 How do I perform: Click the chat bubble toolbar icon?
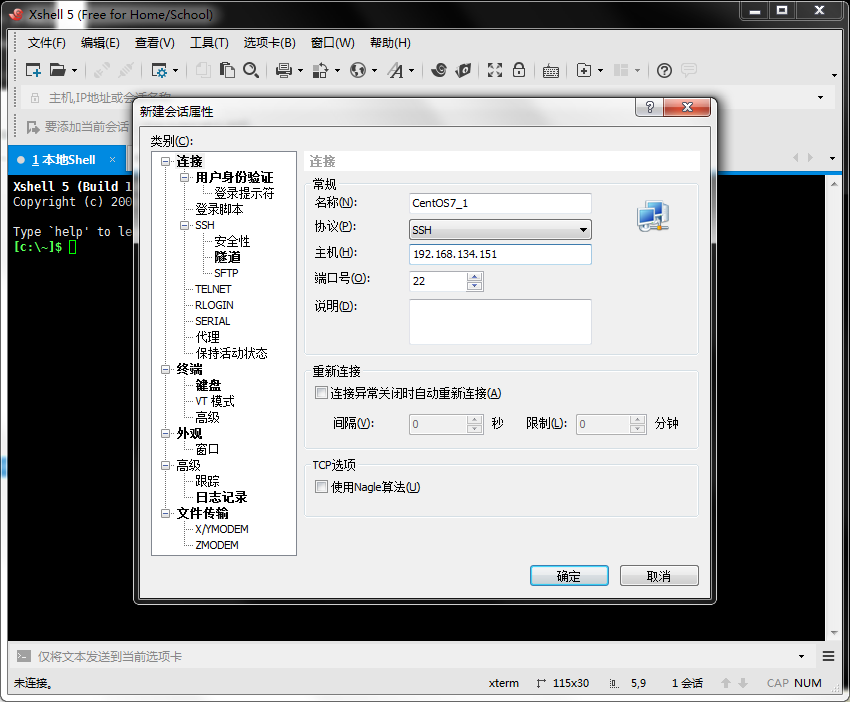(689, 70)
